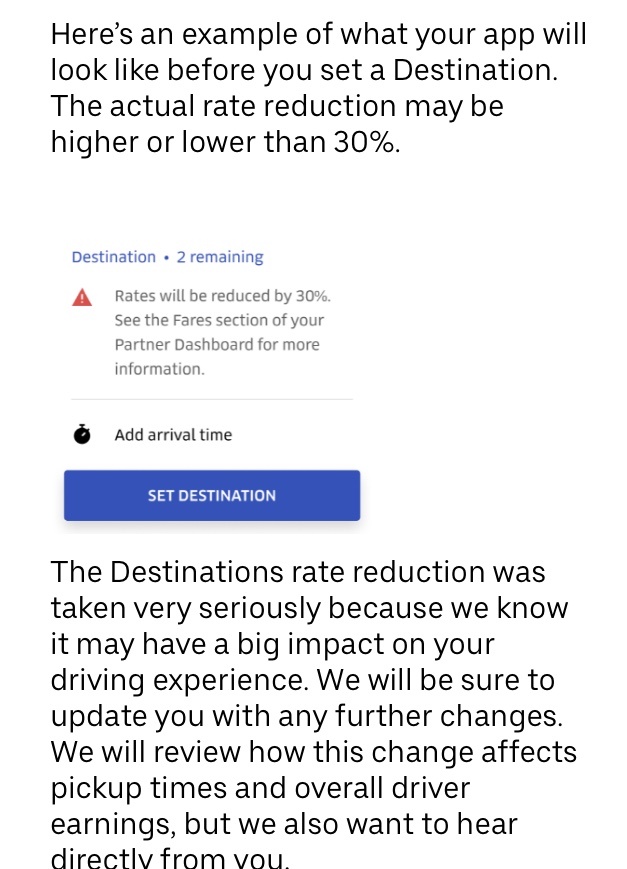This screenshot has width=627, height=869.
Task: Click the "Here's an example" opening line
Action: point(318,35)
